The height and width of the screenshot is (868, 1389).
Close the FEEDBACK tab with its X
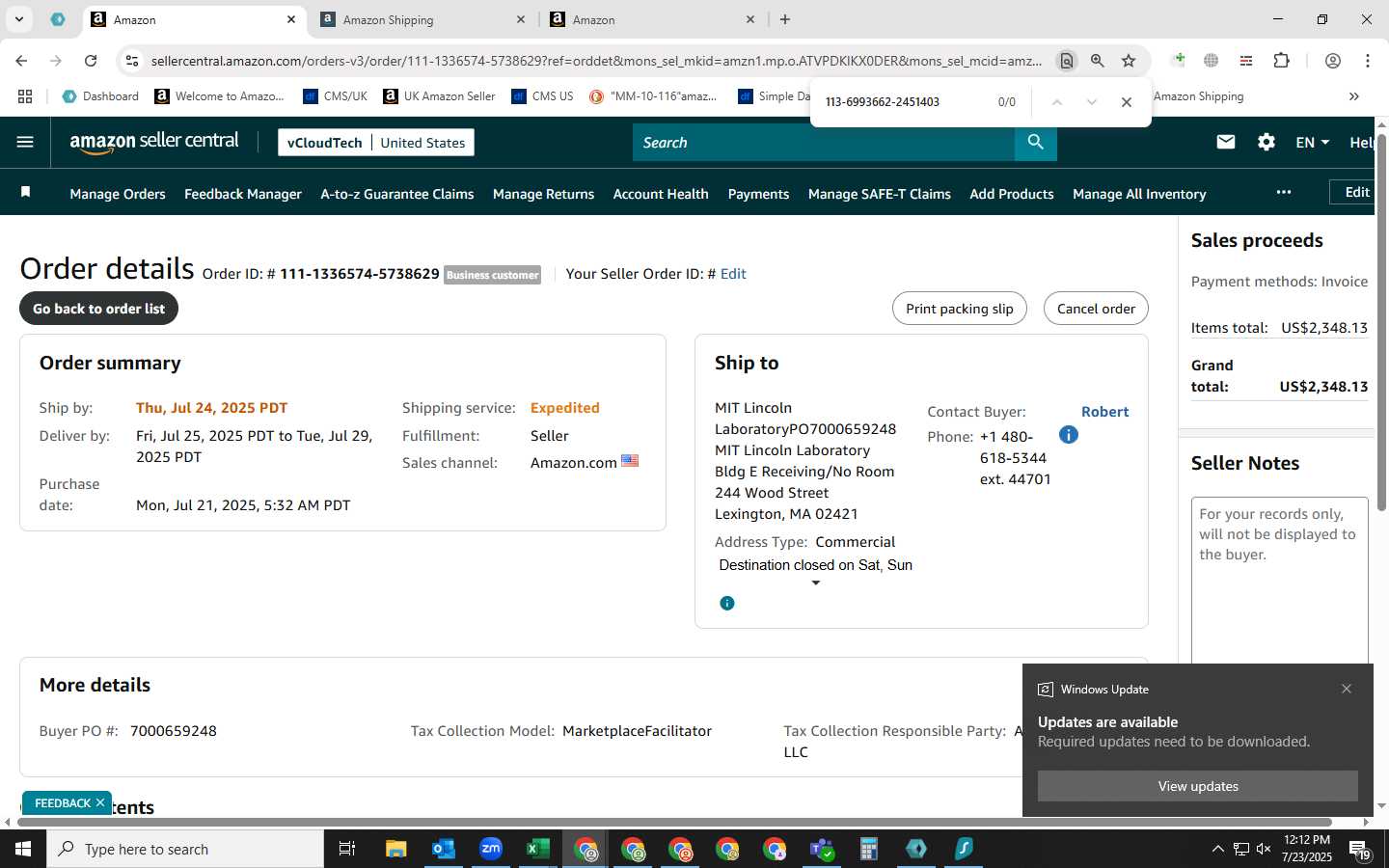coord(100,802)
